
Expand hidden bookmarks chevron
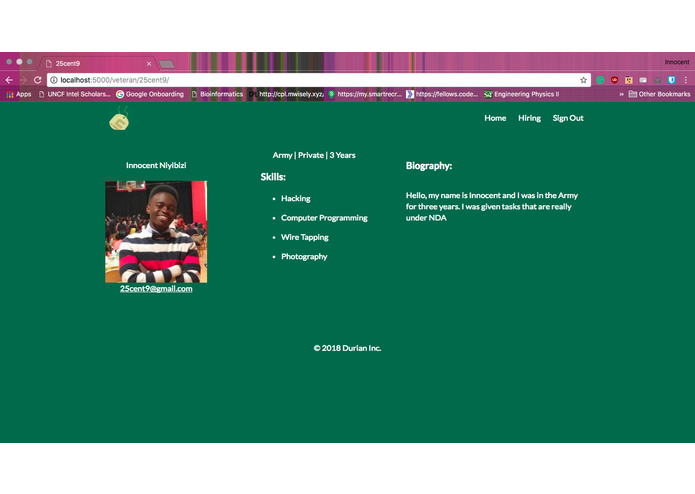pos(621,94)
